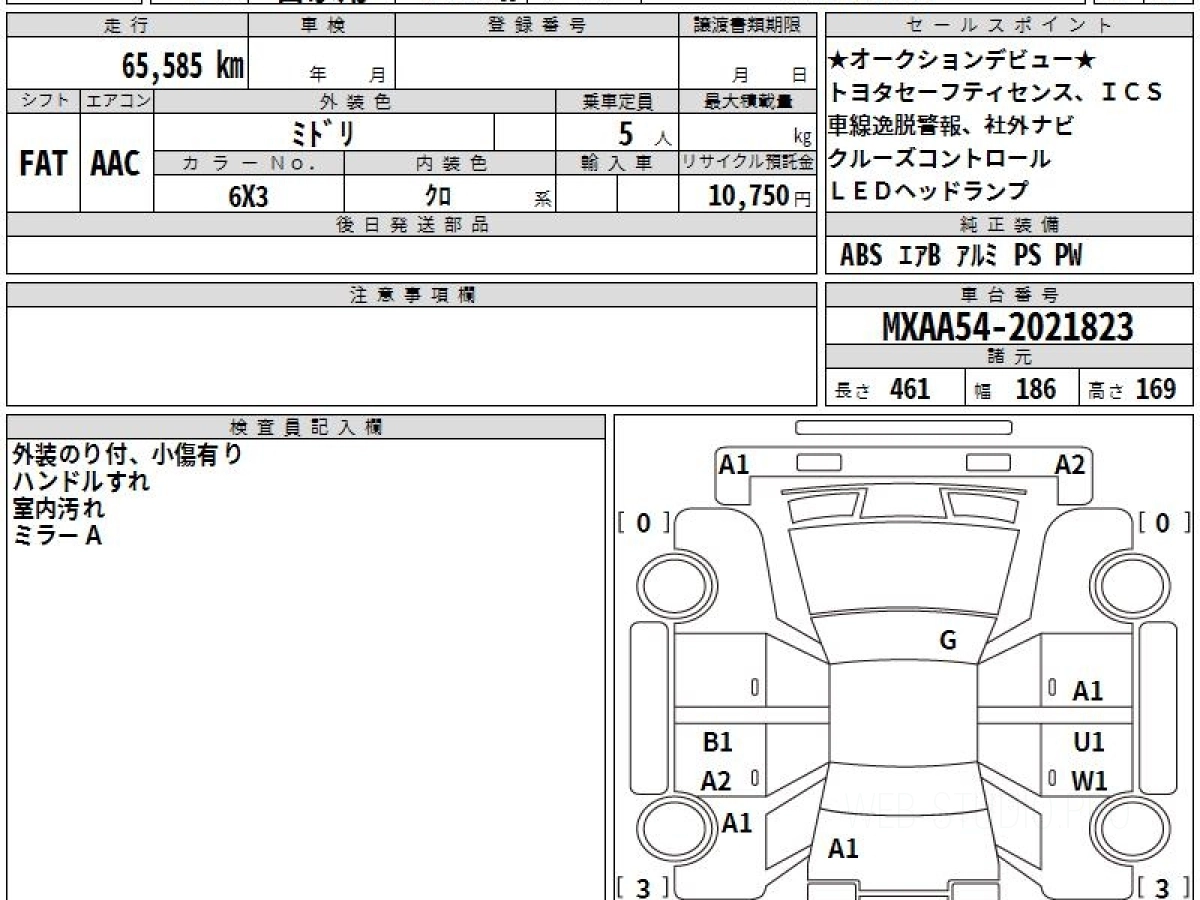Select the note 室内汚れ

coord(58,508)
